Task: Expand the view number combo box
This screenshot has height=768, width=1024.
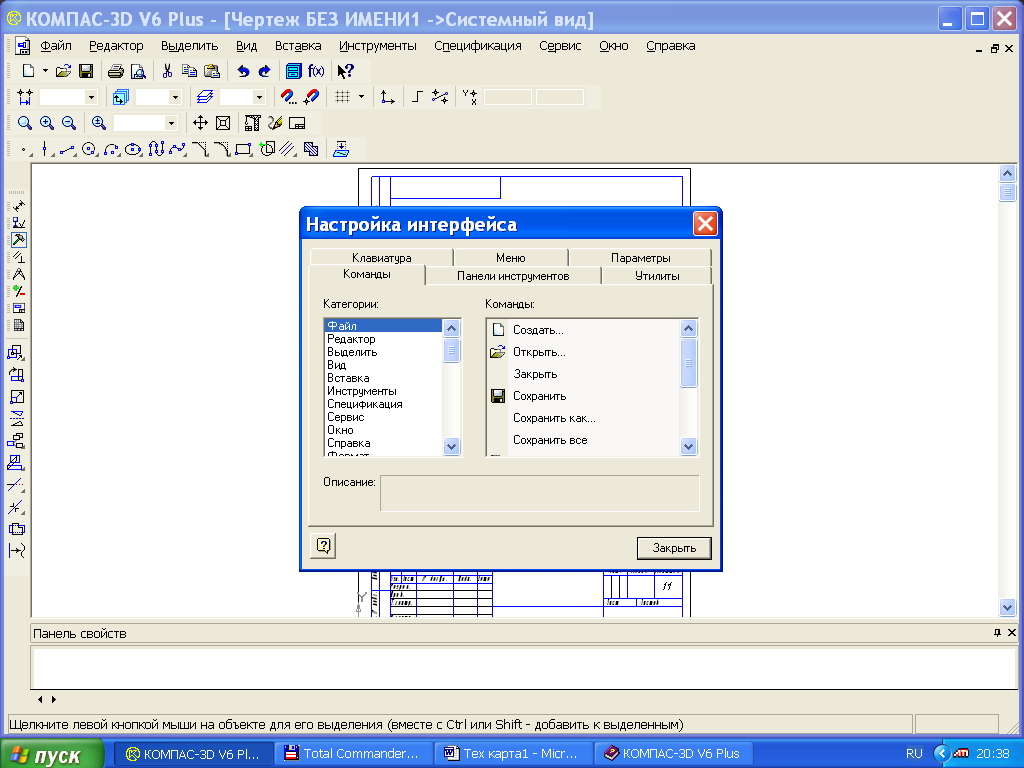Action: point(175,97)
